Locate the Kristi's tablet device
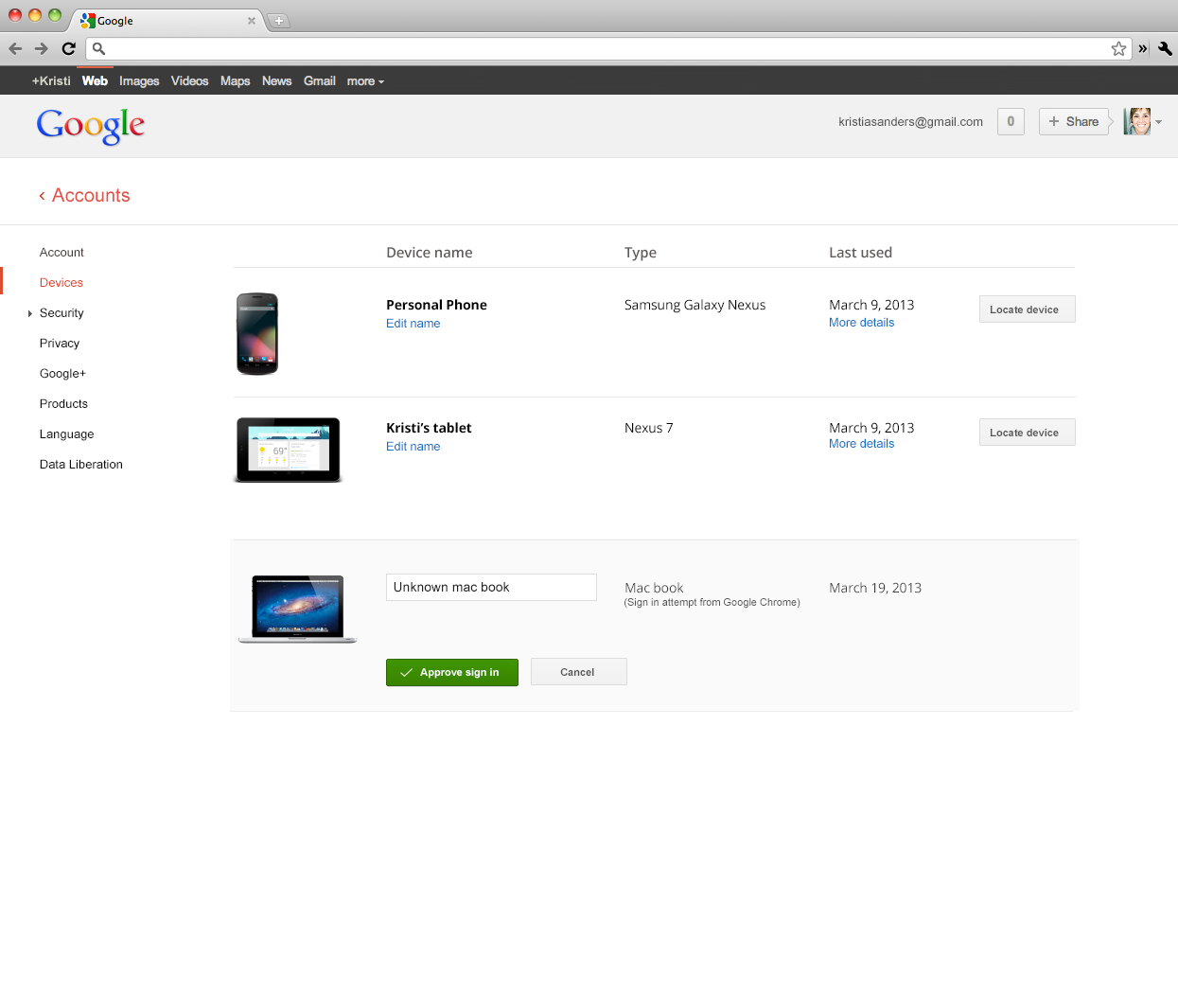This screenshot has height=1008, width=1178. (x=1027, y=433)
